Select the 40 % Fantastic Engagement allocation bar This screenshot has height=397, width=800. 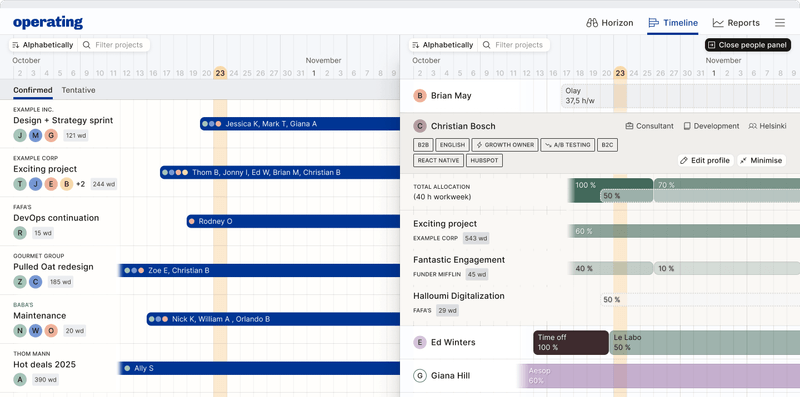(x=611, y=268)
